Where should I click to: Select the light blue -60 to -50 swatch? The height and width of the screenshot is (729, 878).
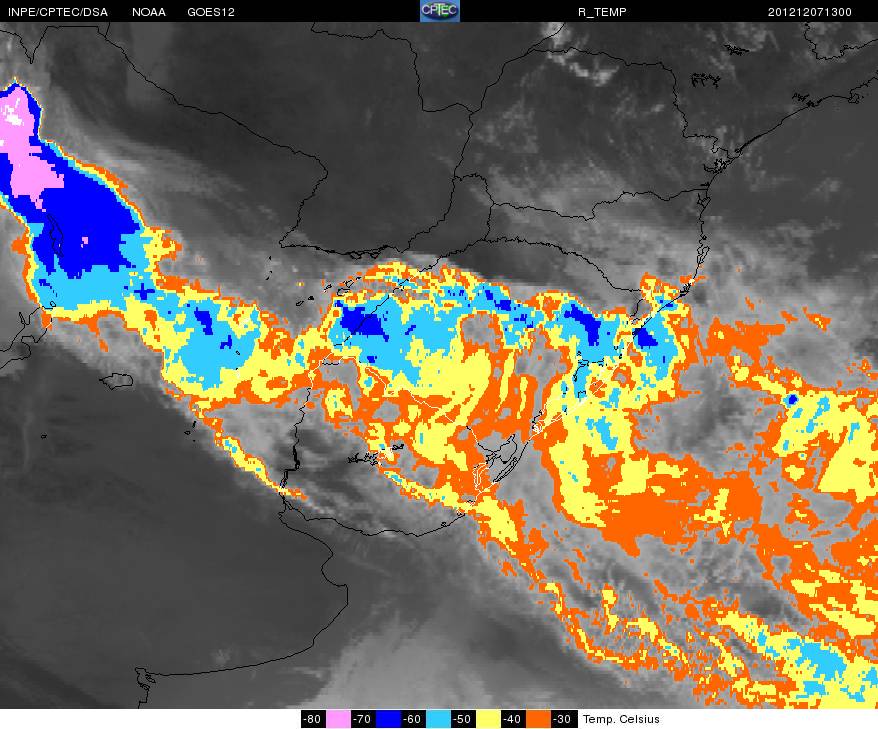pos(438,719)
